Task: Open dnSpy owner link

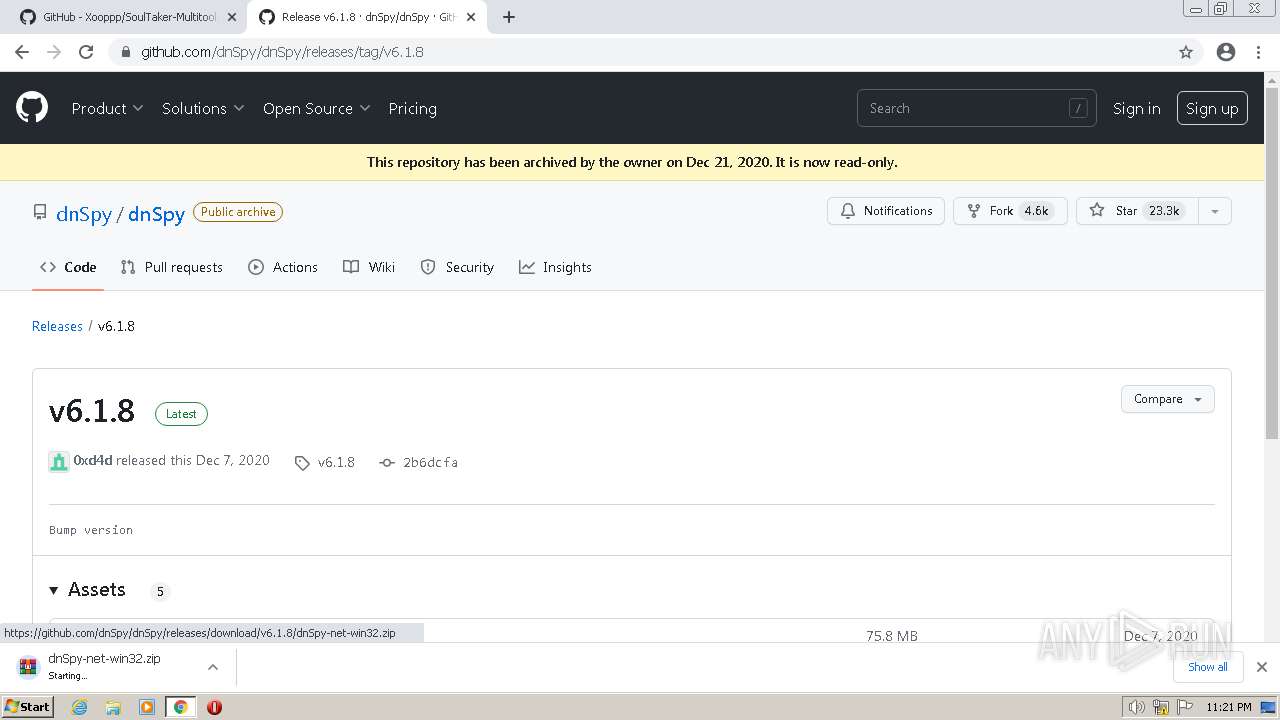Action: 84,214
